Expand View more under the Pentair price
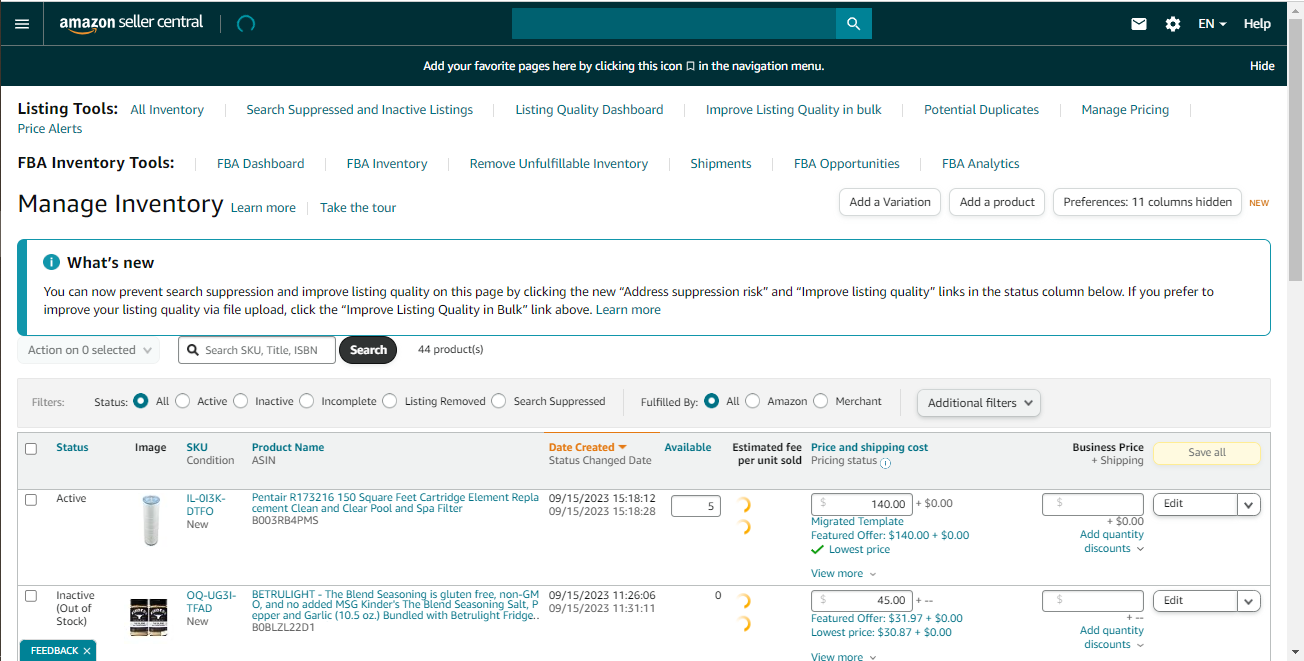1304x661 pixels. (x=843, y=574)
